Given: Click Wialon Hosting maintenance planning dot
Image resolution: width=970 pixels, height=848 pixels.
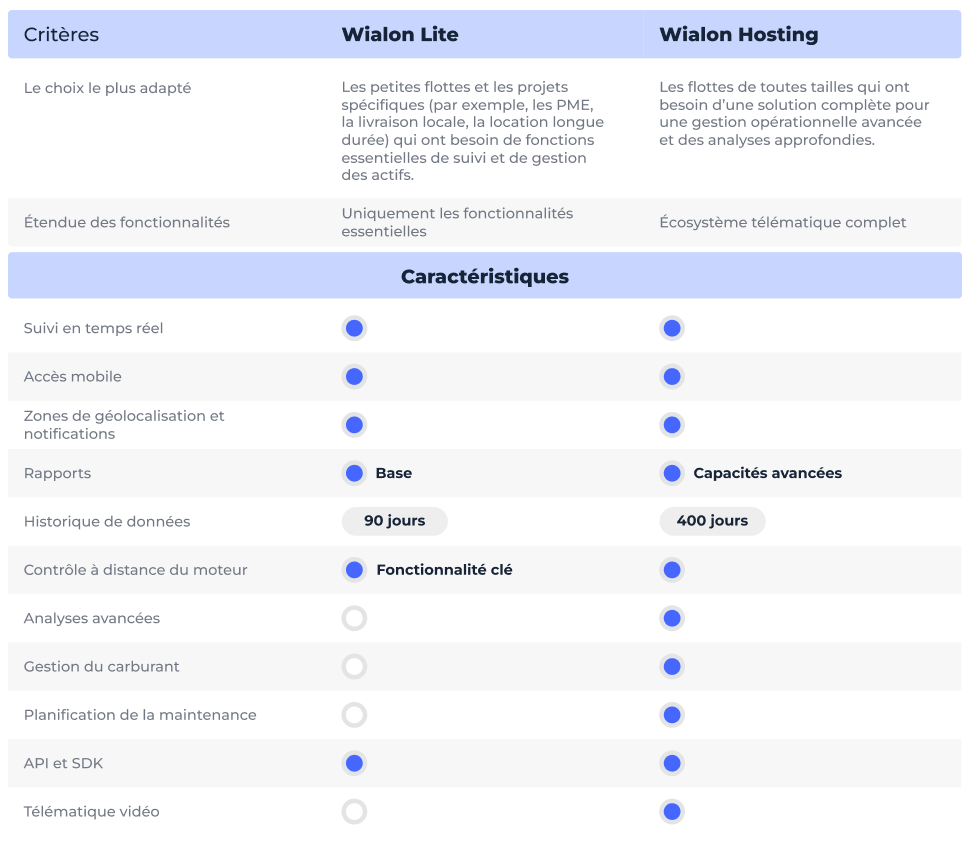Looking at the screenshot, I should (x=672, y=715).
